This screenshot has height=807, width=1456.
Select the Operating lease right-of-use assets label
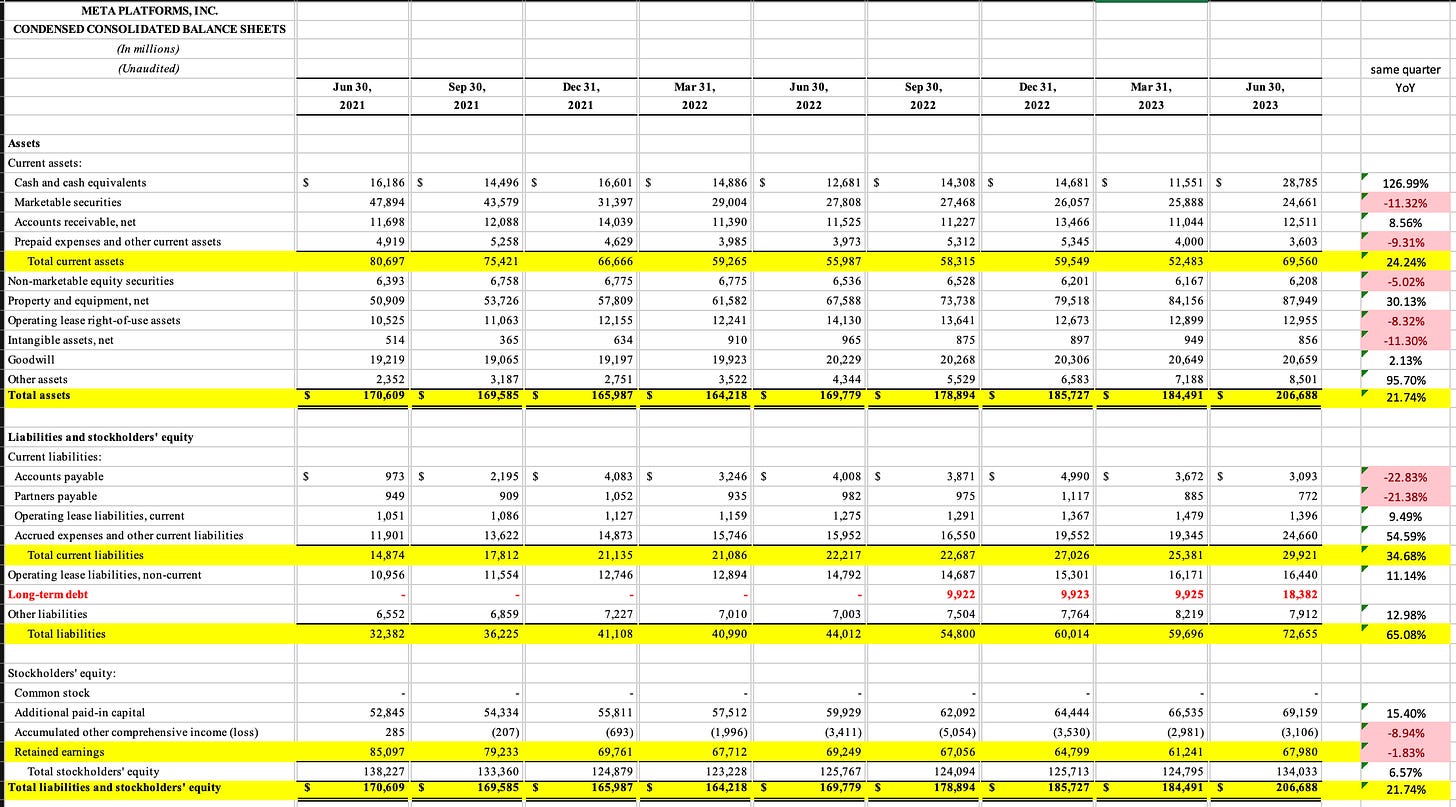click(x=95, y=320)
